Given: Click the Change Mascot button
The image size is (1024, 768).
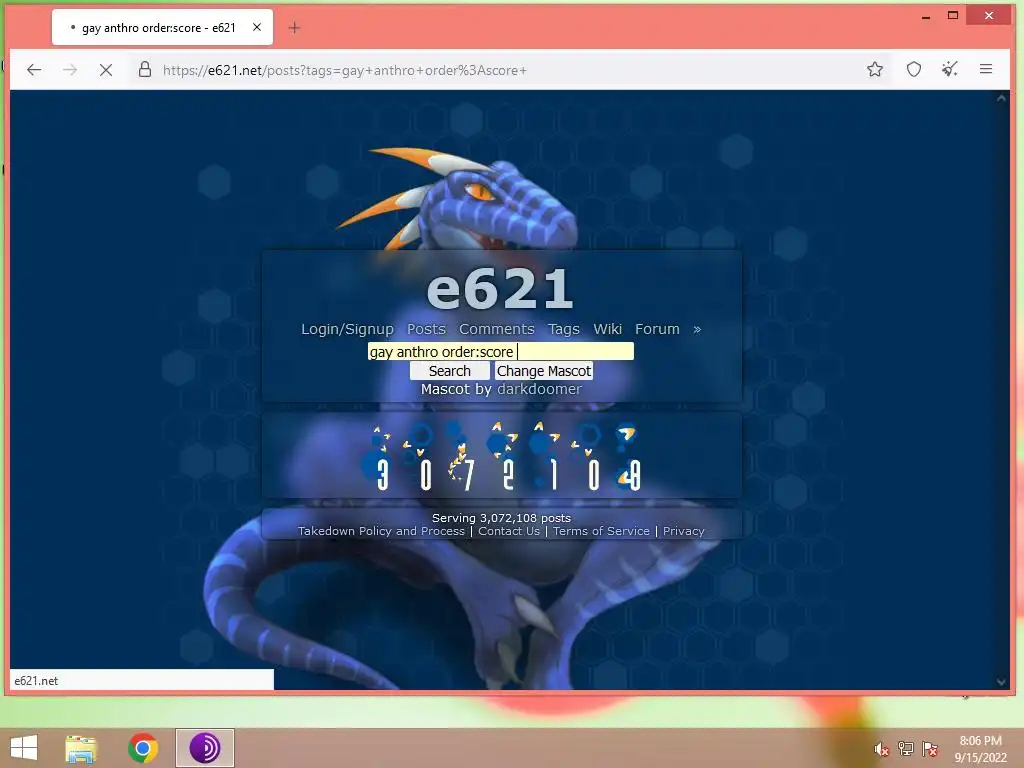Looking at the screenshot, I should coord(543,371).
